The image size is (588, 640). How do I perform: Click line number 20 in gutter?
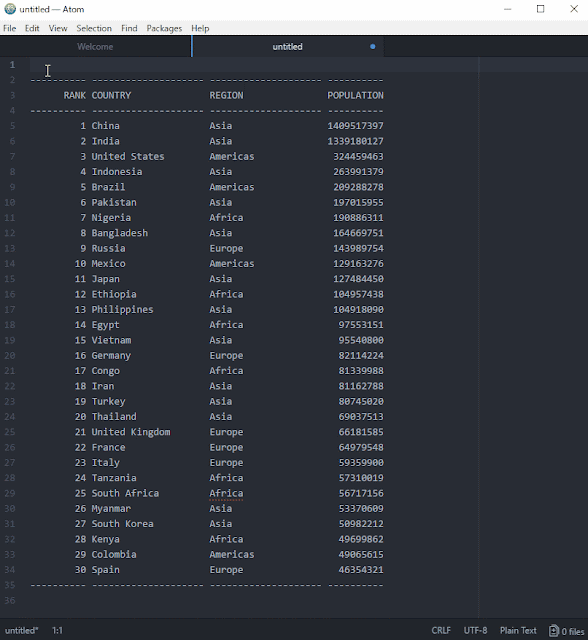[x=10, y=356]
